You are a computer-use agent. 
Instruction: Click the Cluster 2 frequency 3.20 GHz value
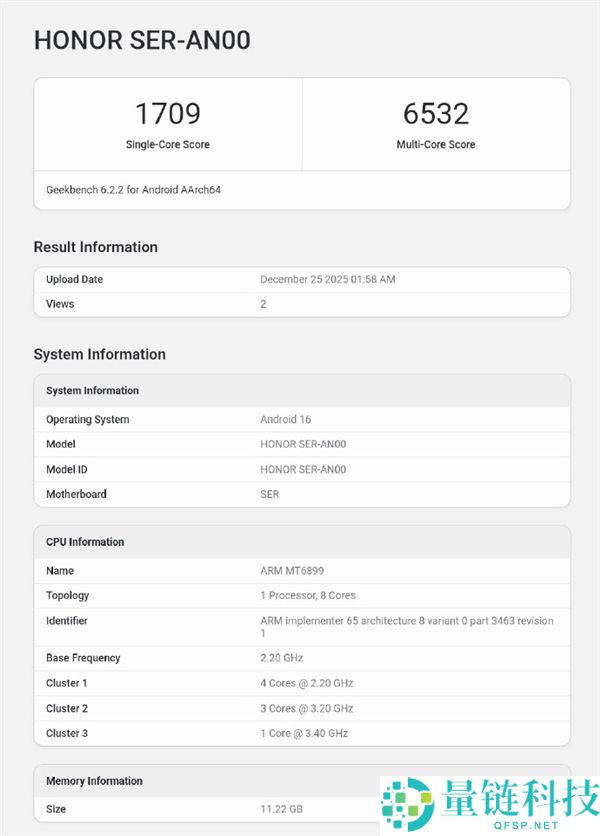point(306,708)
